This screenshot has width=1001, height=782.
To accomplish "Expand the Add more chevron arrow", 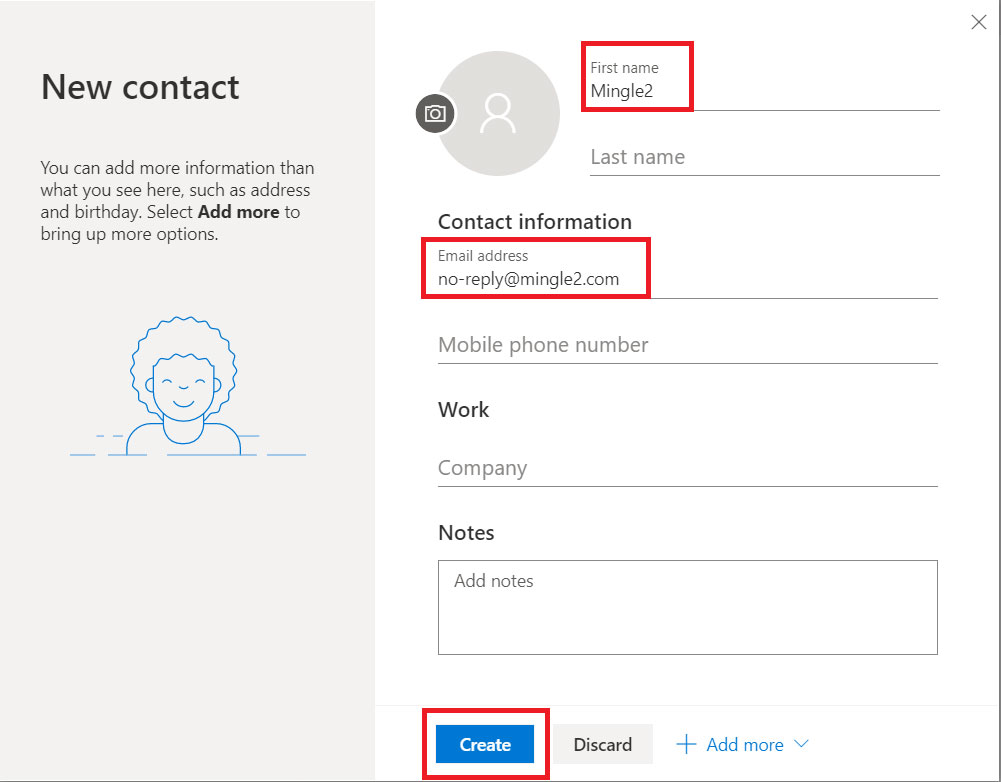I will 801,744.
